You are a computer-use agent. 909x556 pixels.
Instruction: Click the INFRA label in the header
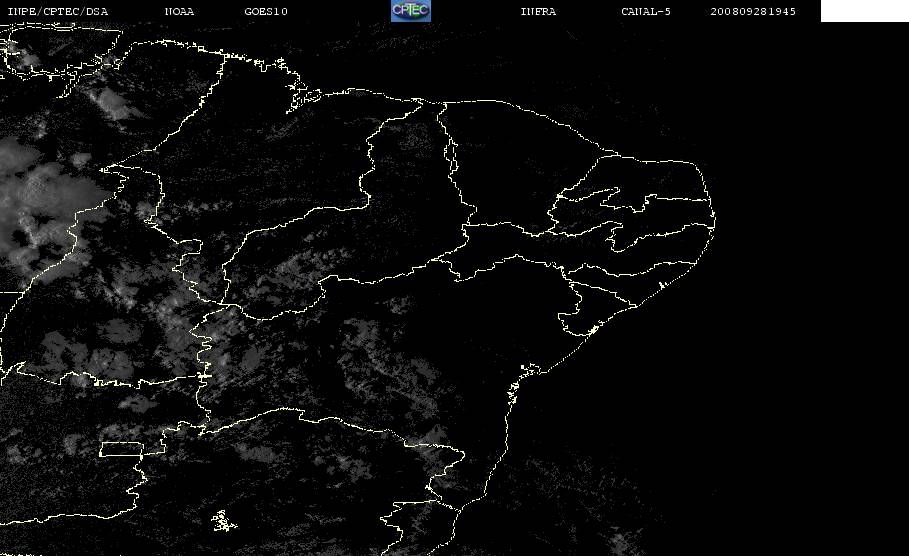(538, 12)
